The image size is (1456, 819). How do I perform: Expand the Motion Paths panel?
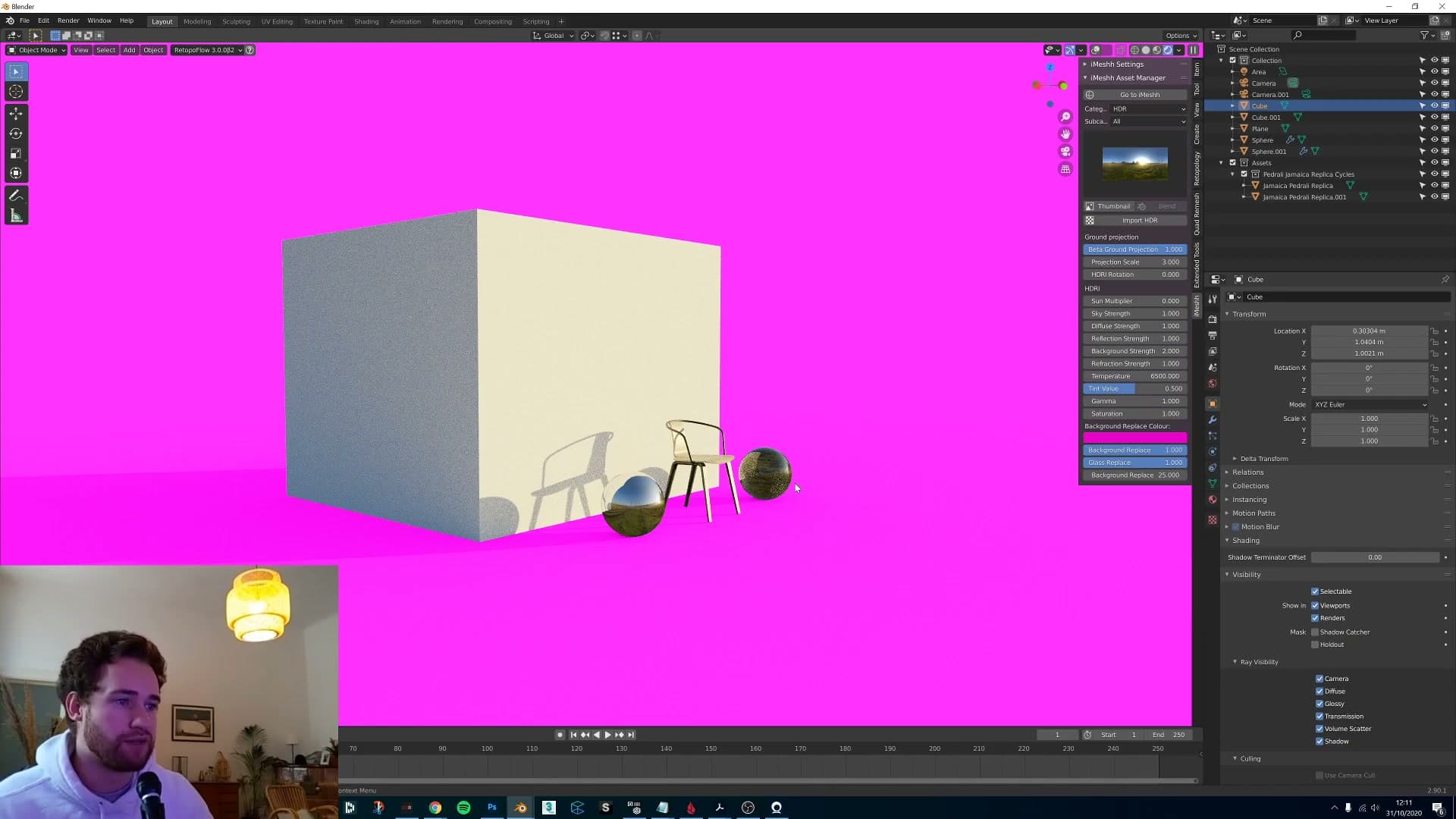[x=1253, y=513]
